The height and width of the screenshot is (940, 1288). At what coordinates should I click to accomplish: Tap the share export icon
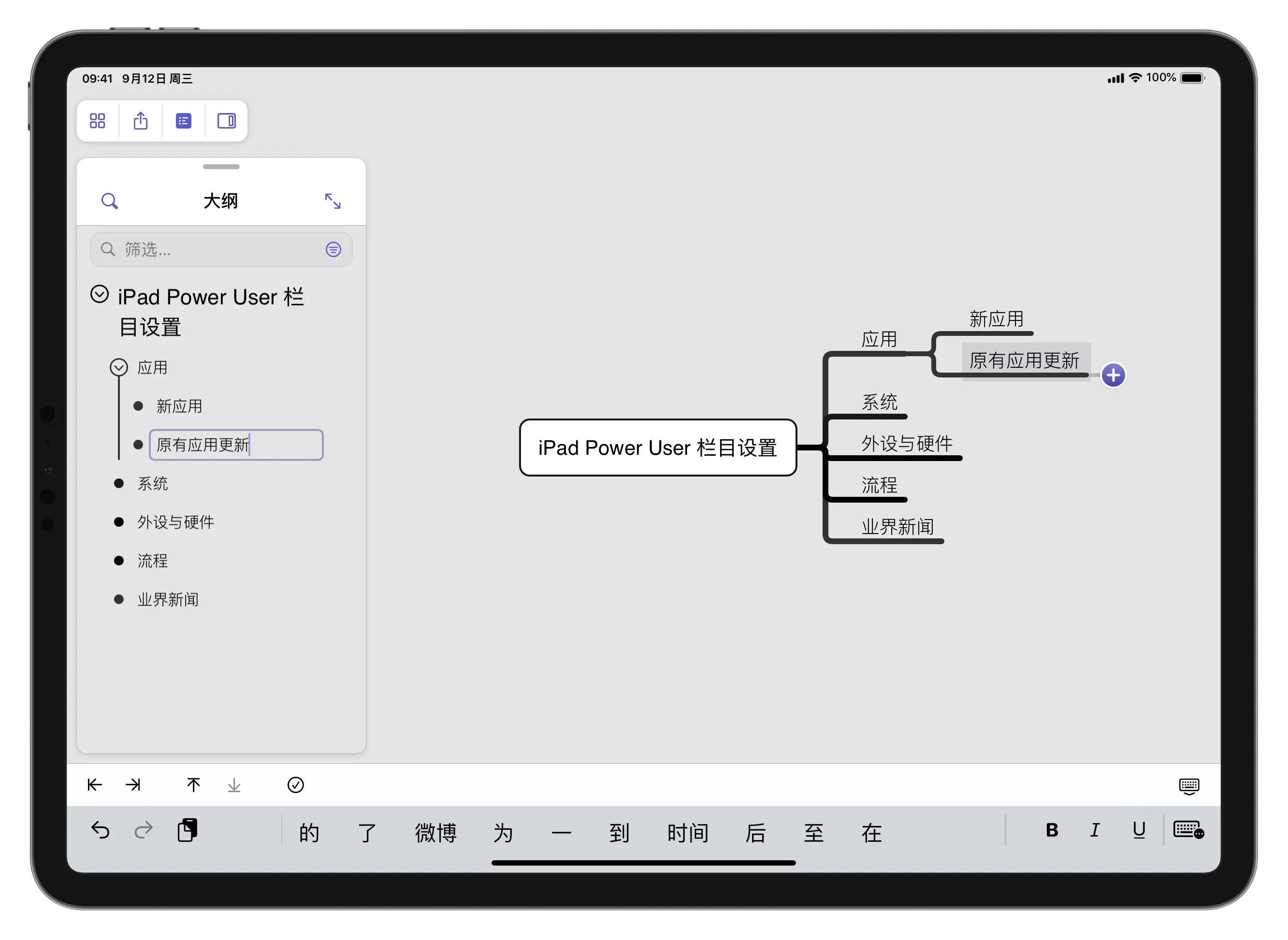(x=141, y=121)
